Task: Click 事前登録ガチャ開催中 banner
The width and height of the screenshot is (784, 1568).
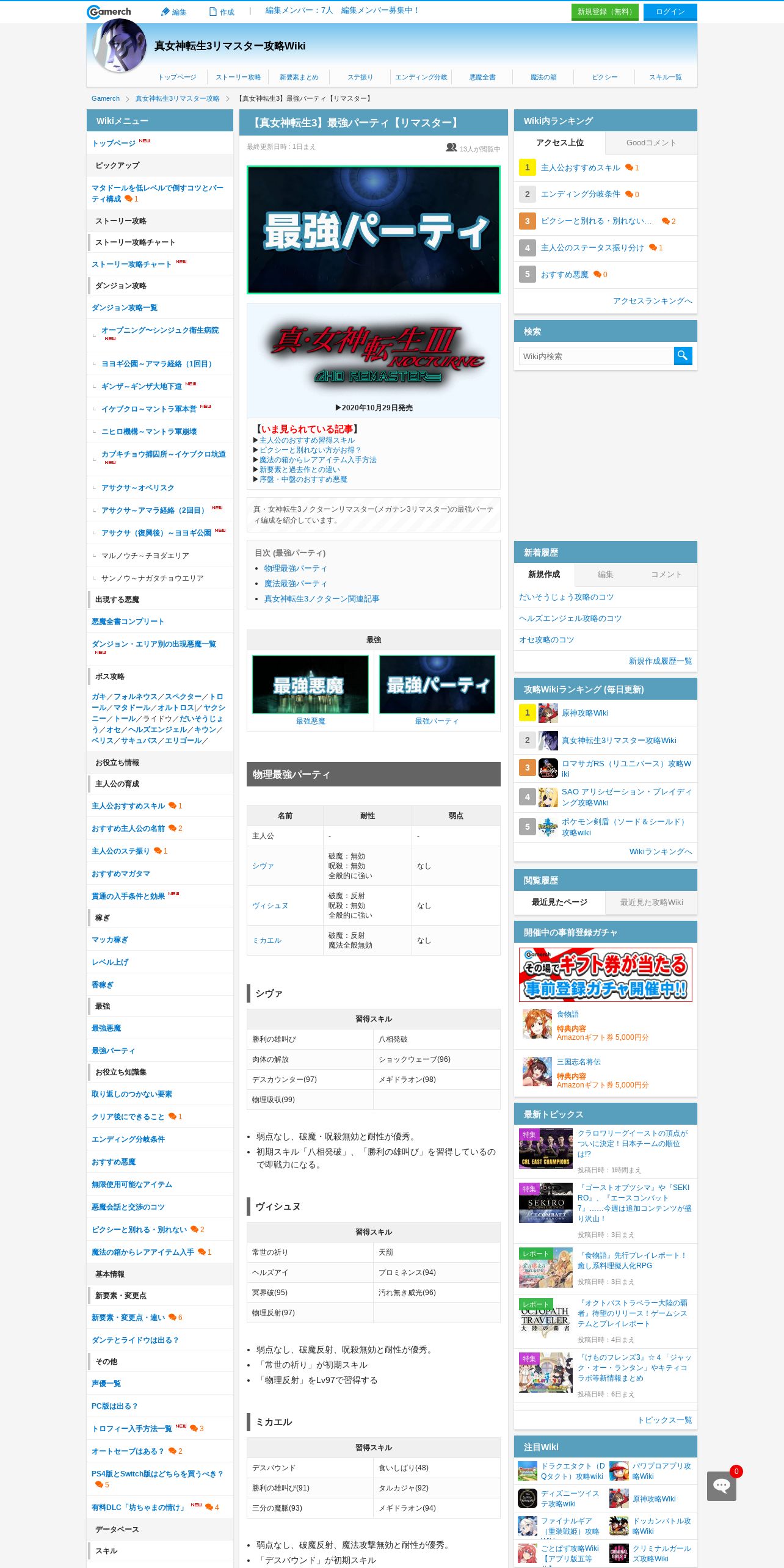Action: 606,975
